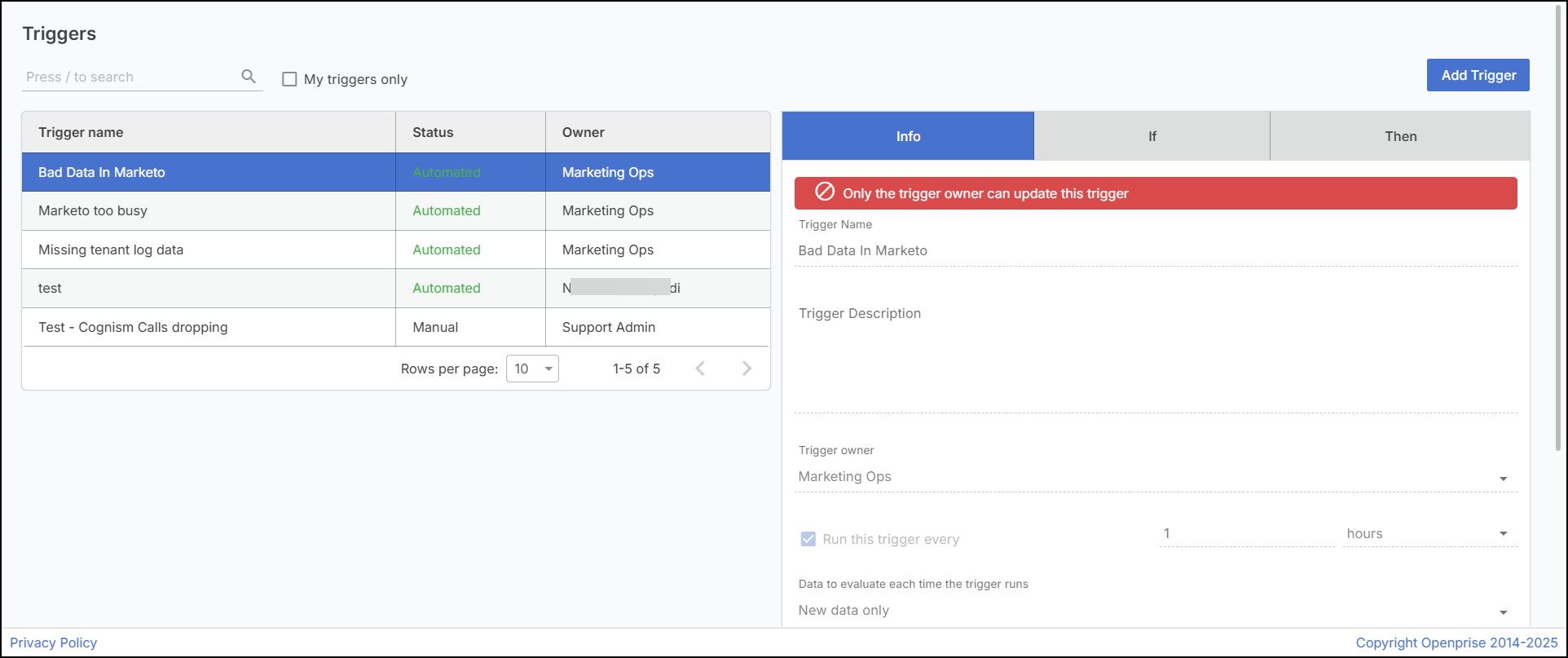Go to previous page of triggers
The width and height of the screenshot is (1568, 658).
click(700, 369)
